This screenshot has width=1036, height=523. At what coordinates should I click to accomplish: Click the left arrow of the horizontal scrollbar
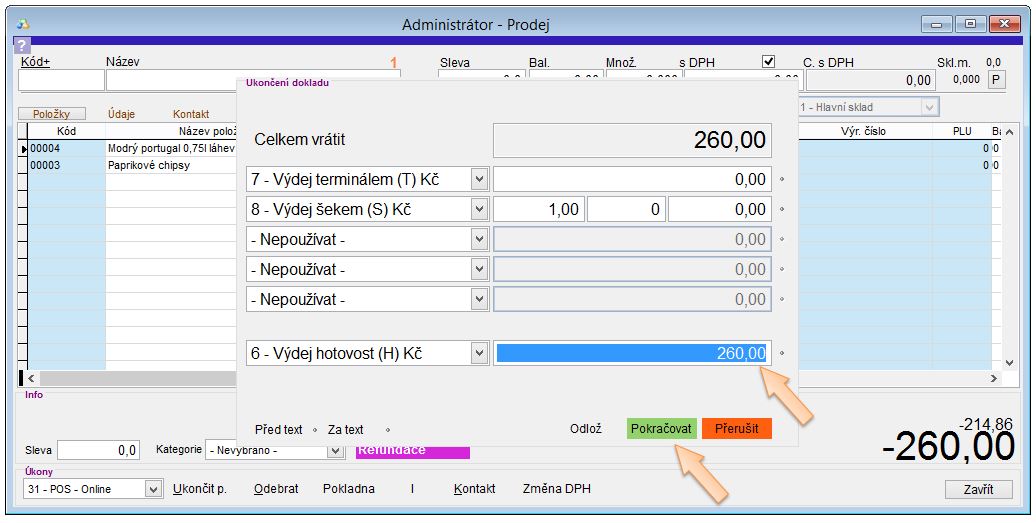[29, 379]
